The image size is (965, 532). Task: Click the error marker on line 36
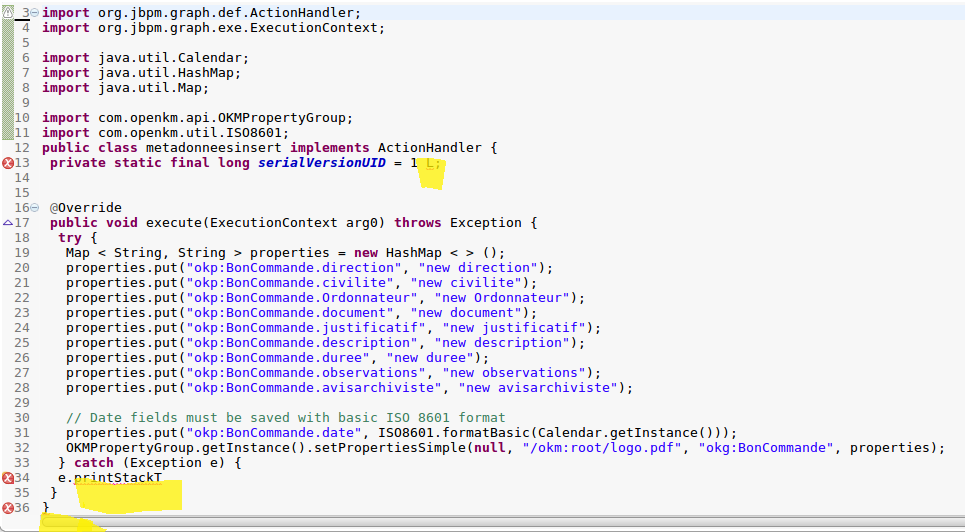point(8,508)
